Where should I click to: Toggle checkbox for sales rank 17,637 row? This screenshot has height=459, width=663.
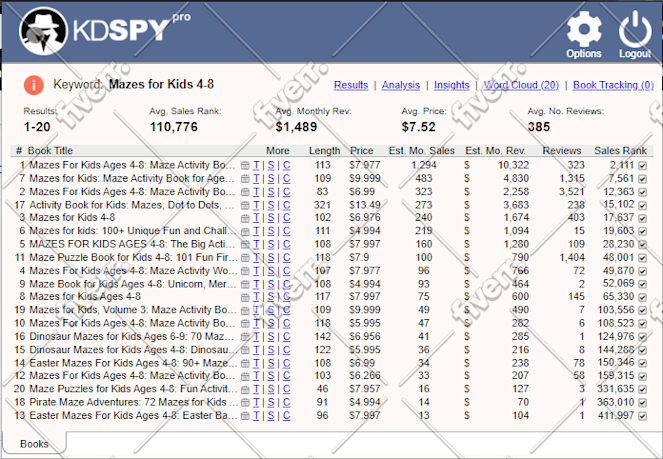643,219
